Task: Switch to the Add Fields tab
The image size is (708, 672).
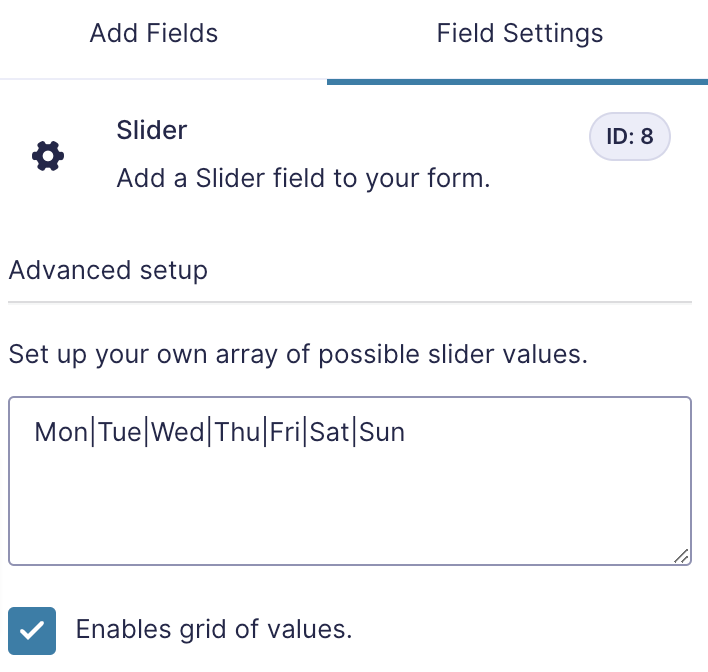Action: (x=154, y=33)
